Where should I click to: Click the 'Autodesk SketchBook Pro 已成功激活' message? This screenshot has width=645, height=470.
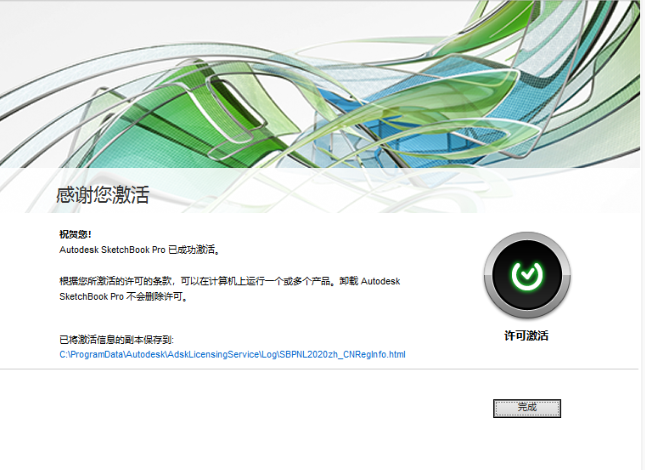(x=139, y=250)
